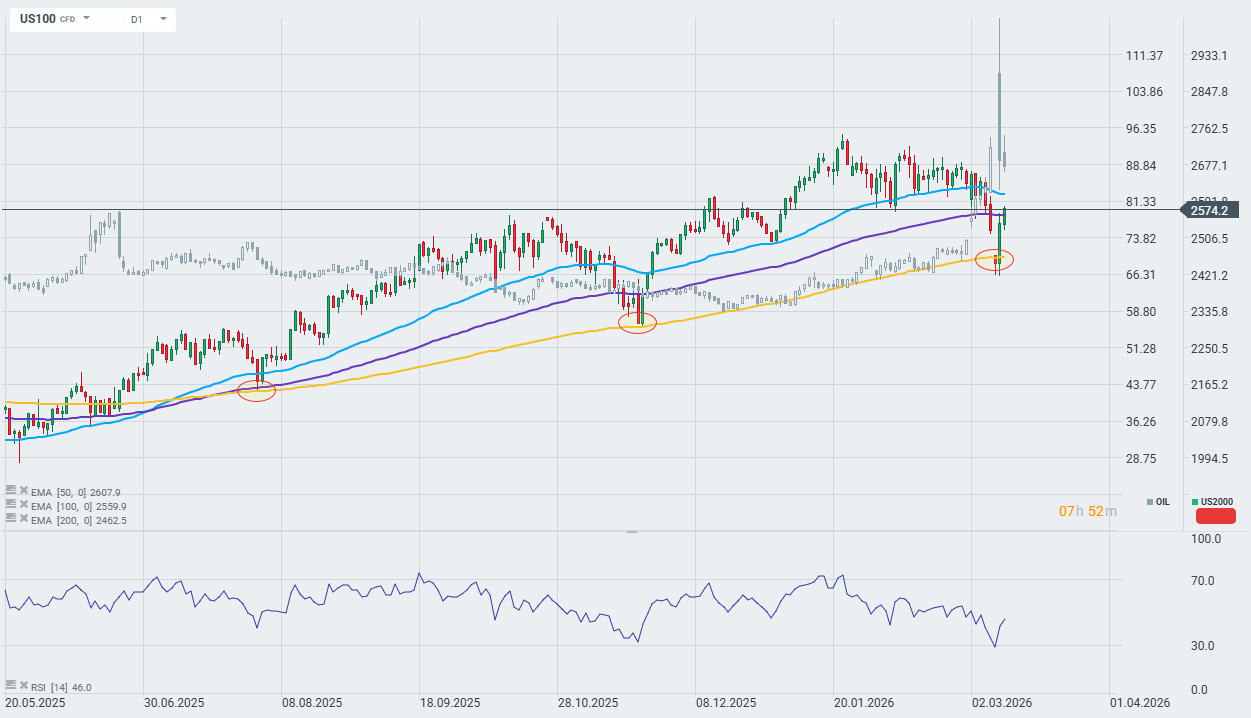Viewport: 1251px width, 718px height.
Task: Remove the EMA 50 indicator
Action: point(23,491)
